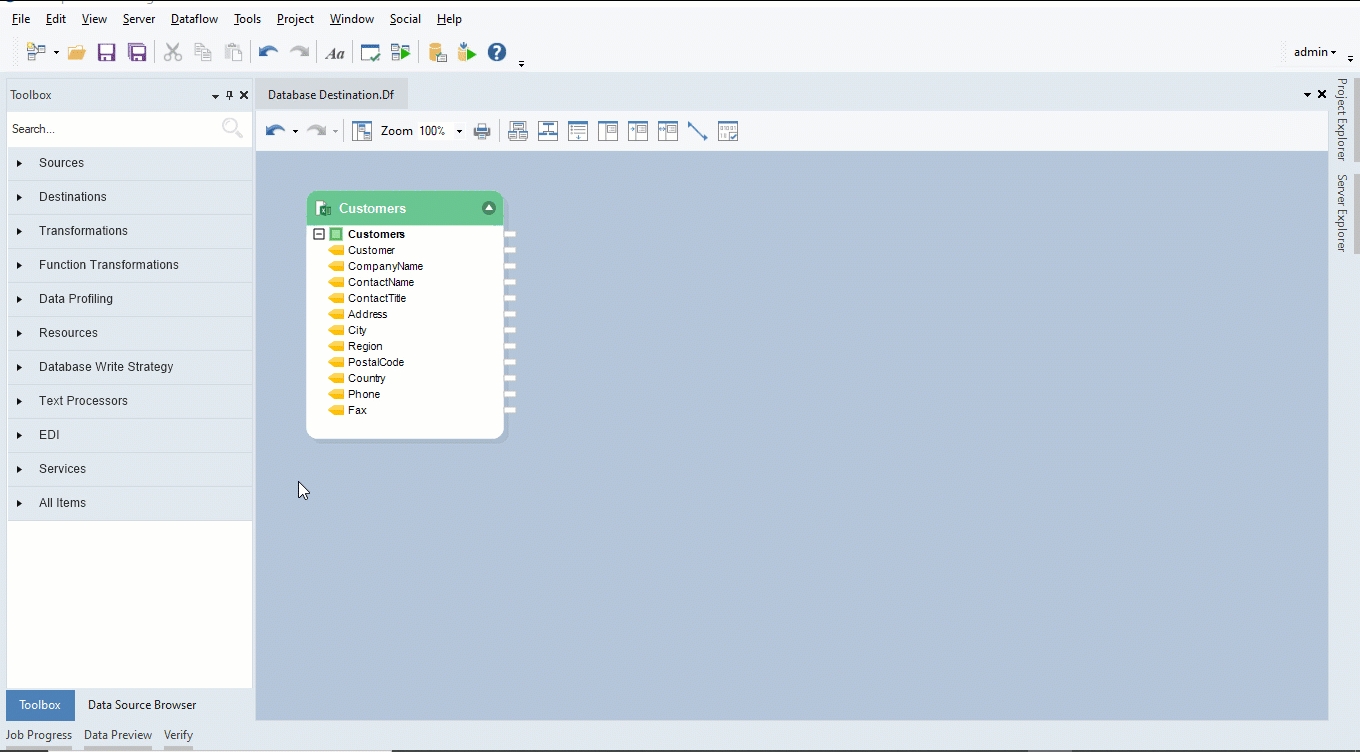Screen dimensions: 1360x752
Task: Open the Zoom 100% dropdown
Action: pos(459,131)
